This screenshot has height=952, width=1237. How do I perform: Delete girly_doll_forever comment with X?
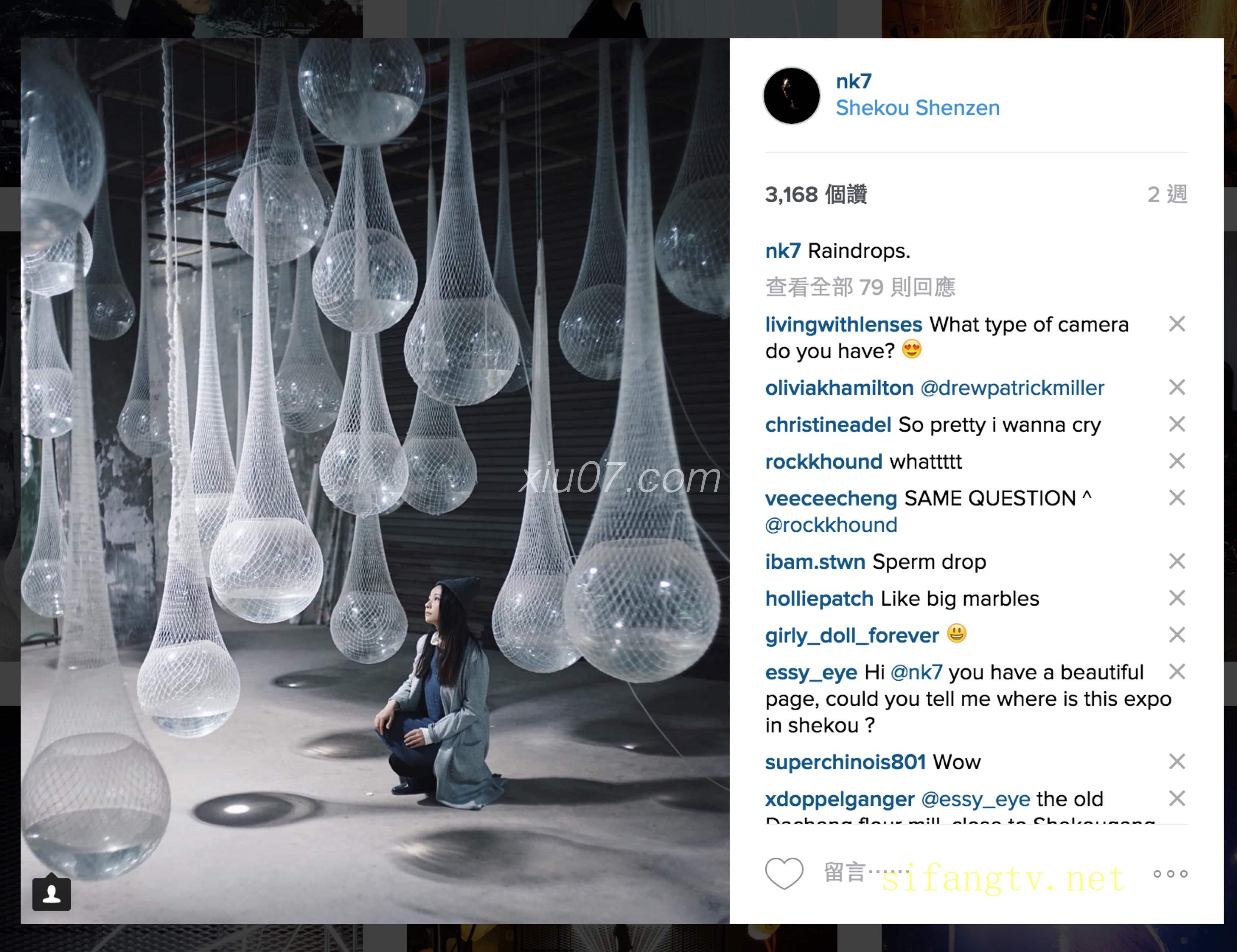pos(1177,635)
